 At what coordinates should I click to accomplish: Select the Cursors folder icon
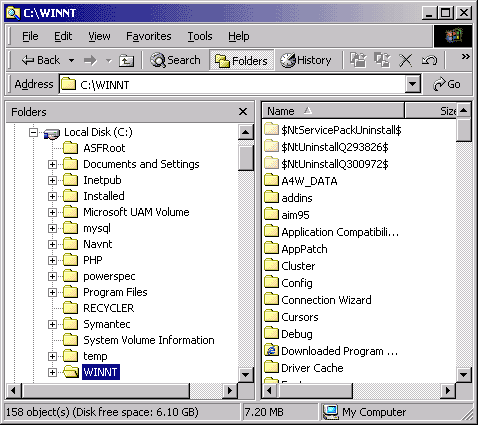(271, 316)
